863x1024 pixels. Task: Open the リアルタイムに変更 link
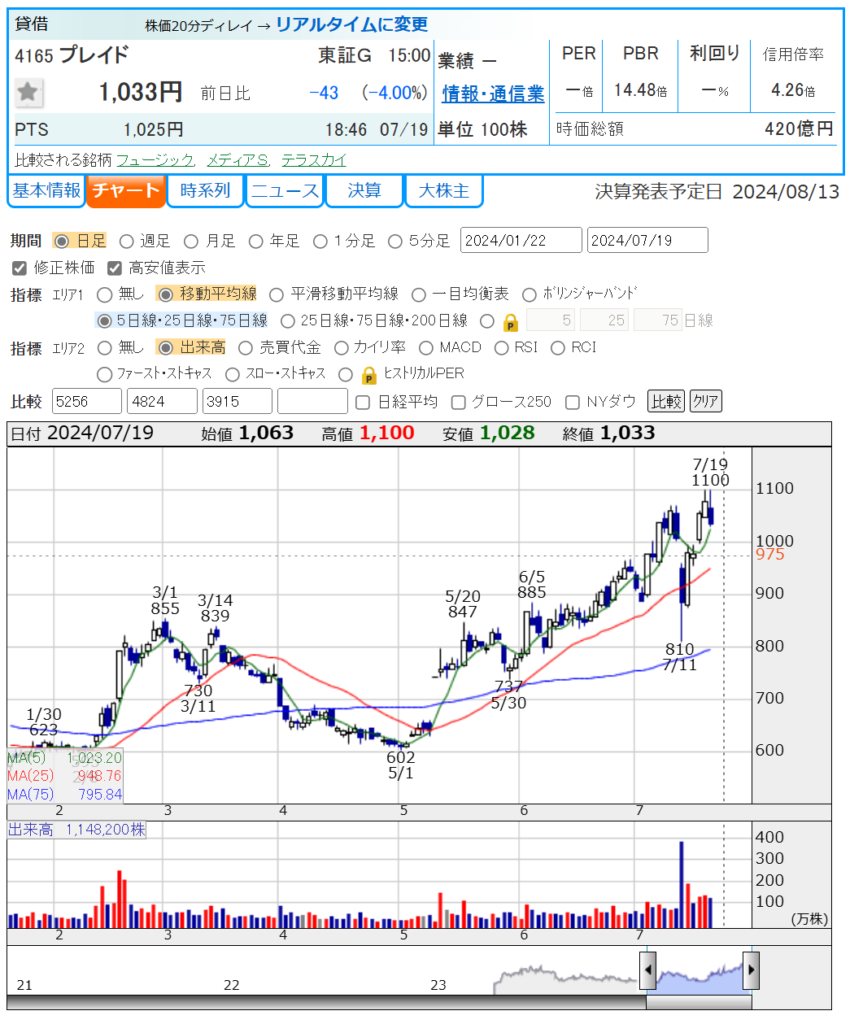click(x=351, y=24)
